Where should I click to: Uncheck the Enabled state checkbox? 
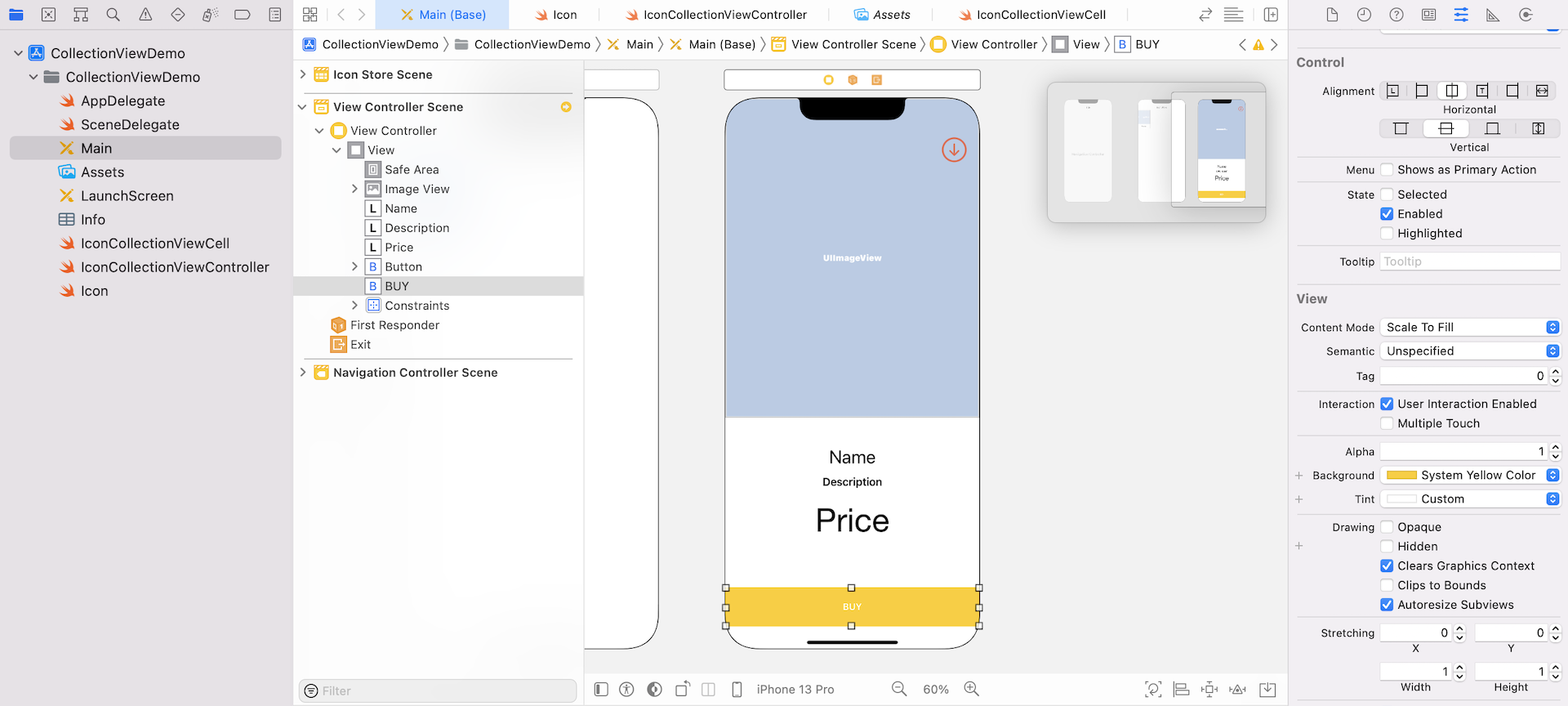[1387, 214]
